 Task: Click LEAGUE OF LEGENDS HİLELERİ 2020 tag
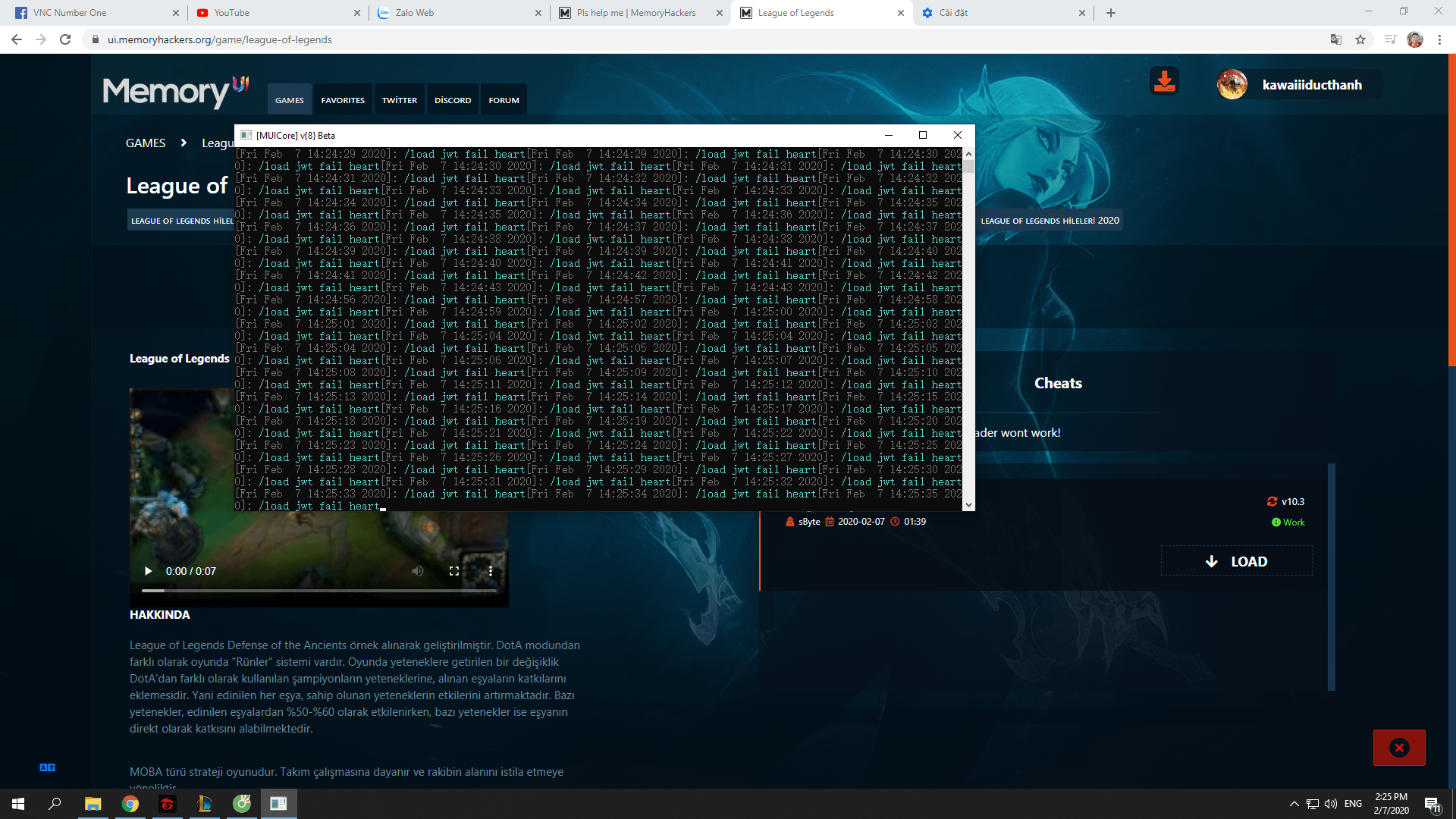[1050, 221]
